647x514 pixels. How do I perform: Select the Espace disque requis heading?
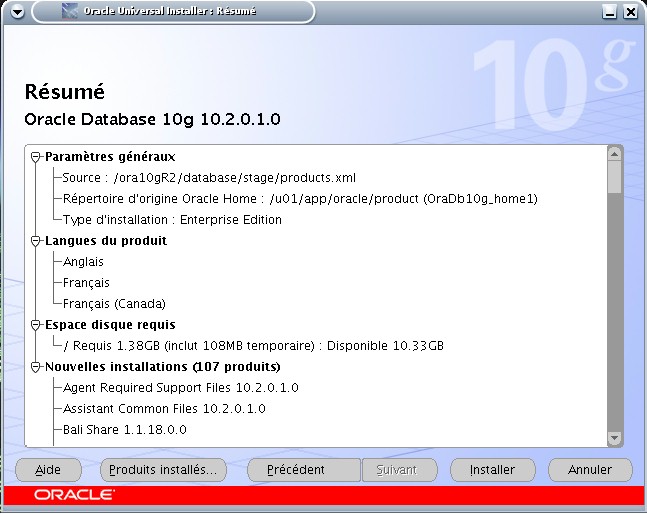point(110,325)
